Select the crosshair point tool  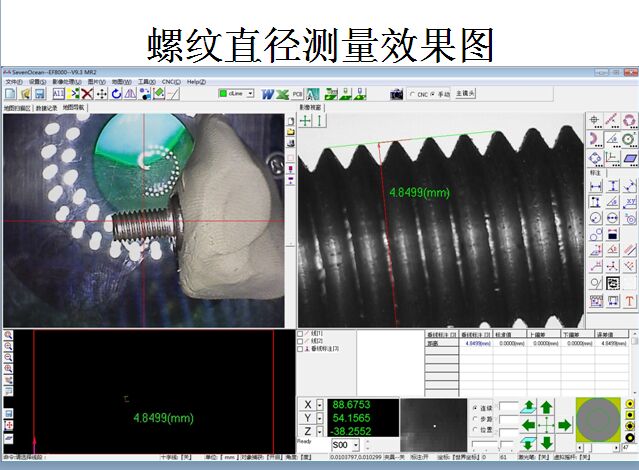click(595, 120)
